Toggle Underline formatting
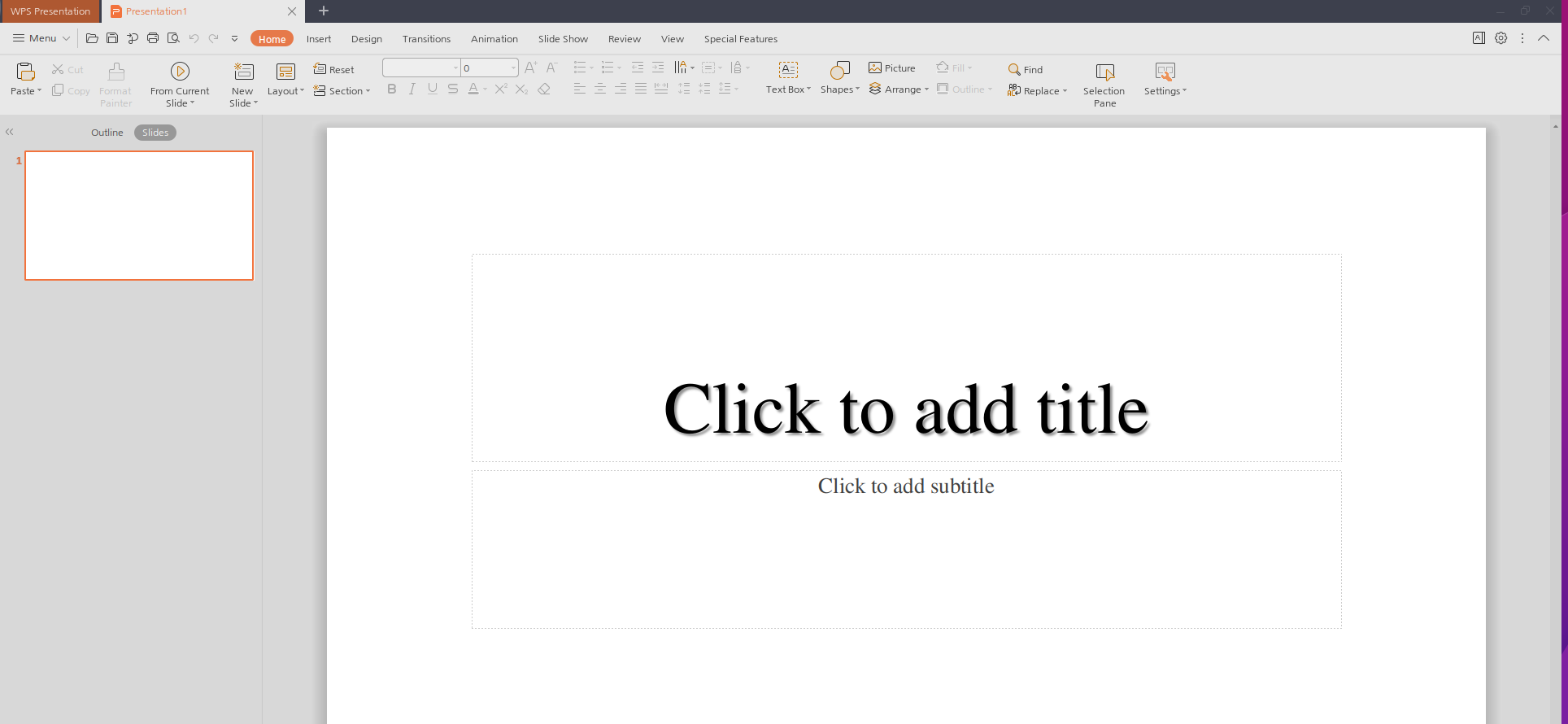The height and width of the screenshot is (724, 1568). click(x=433, y=89)
